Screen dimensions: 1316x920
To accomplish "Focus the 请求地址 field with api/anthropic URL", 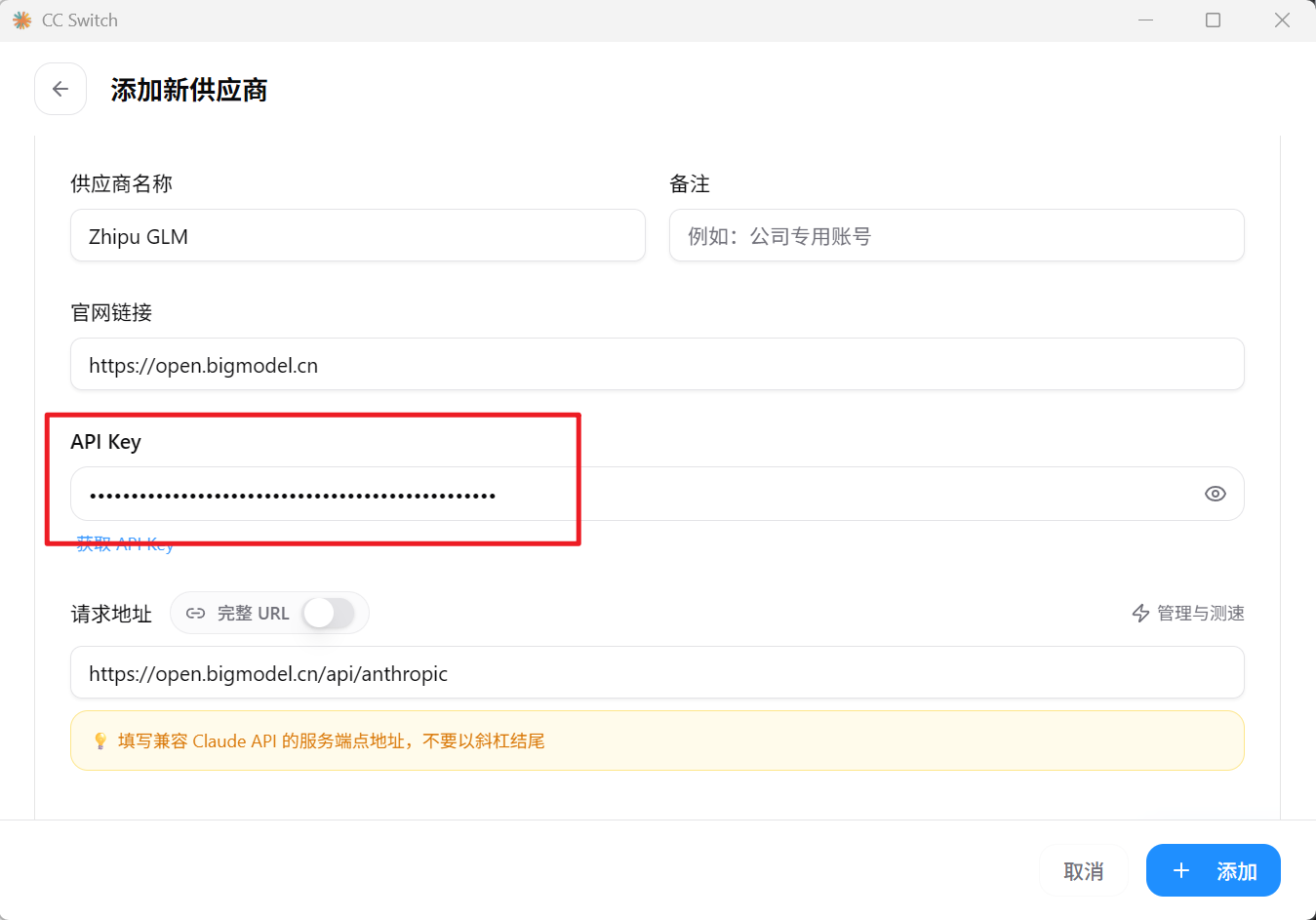I will click(x=658, y=672).
